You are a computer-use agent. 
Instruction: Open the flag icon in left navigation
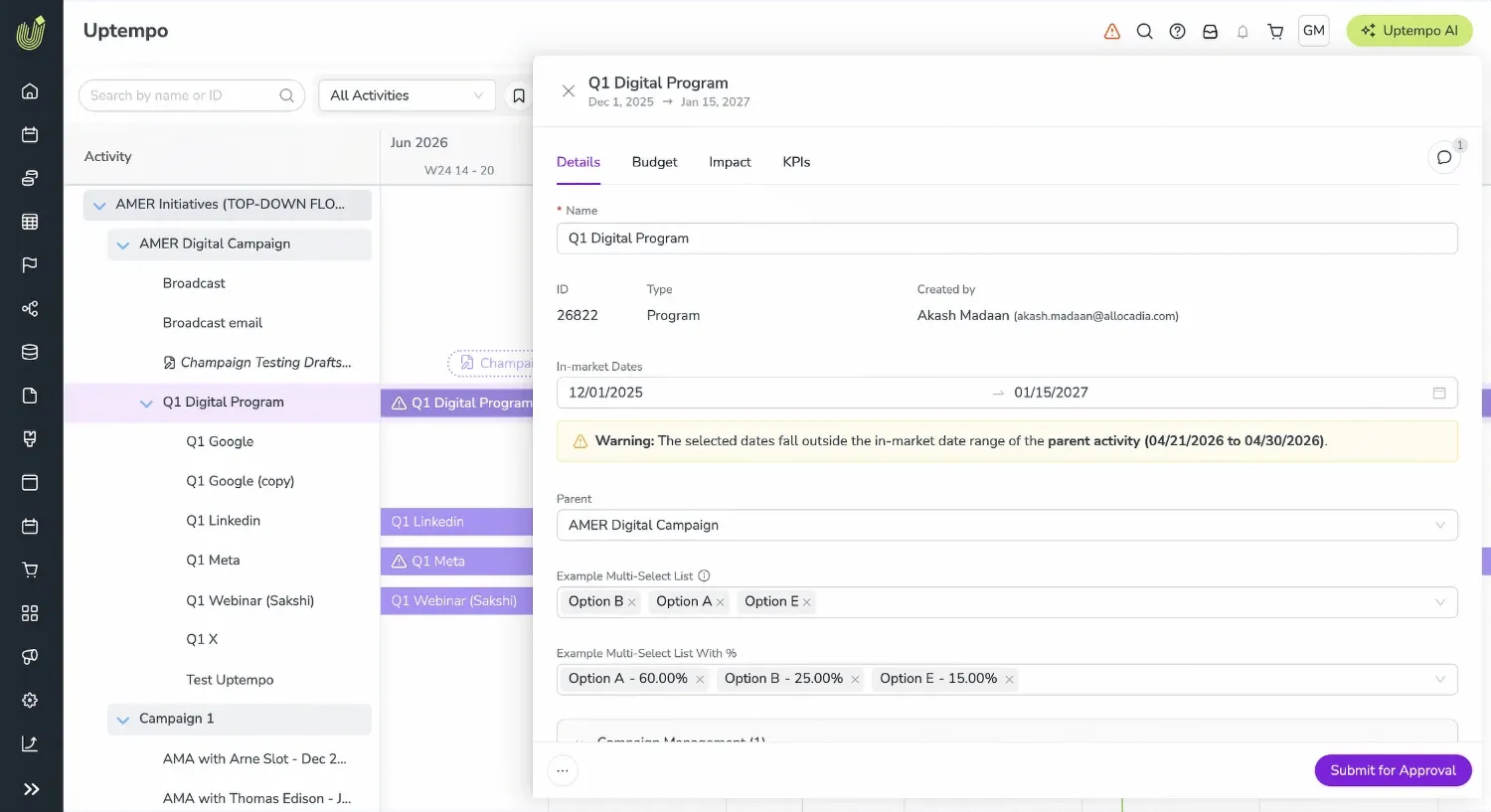(x=30, y=264)
